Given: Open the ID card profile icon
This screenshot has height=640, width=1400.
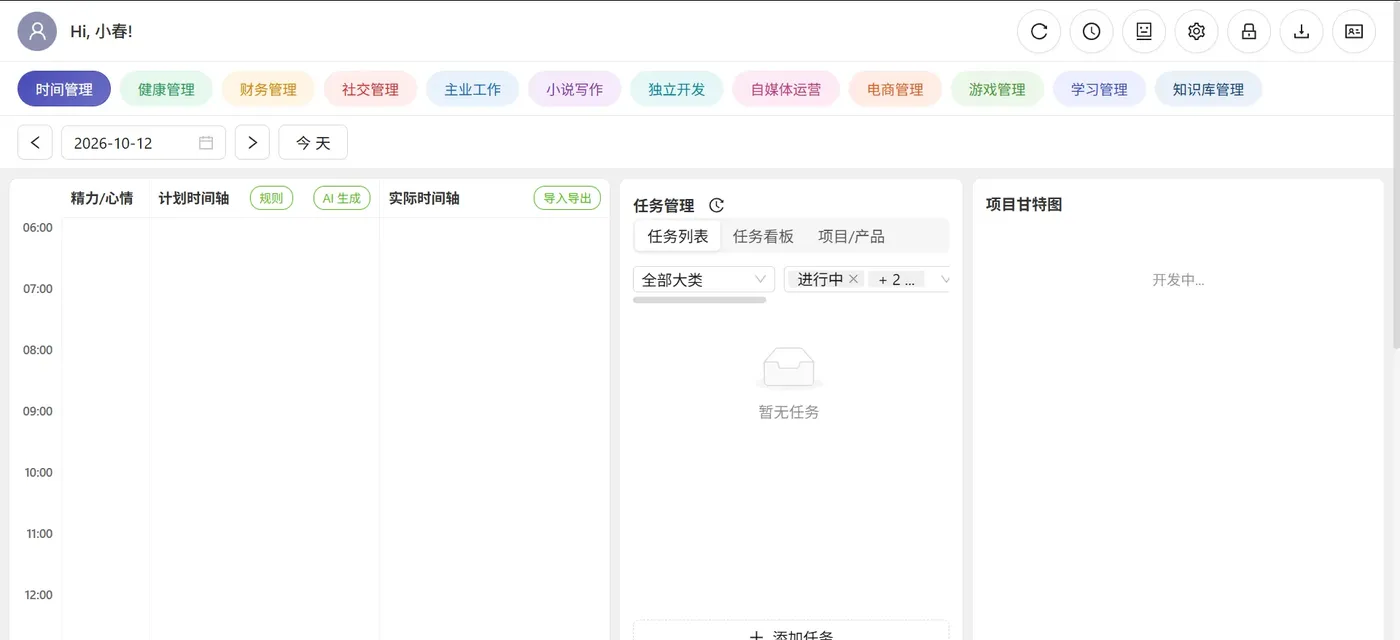Looking at the screenshot, I should point(1354,31).
